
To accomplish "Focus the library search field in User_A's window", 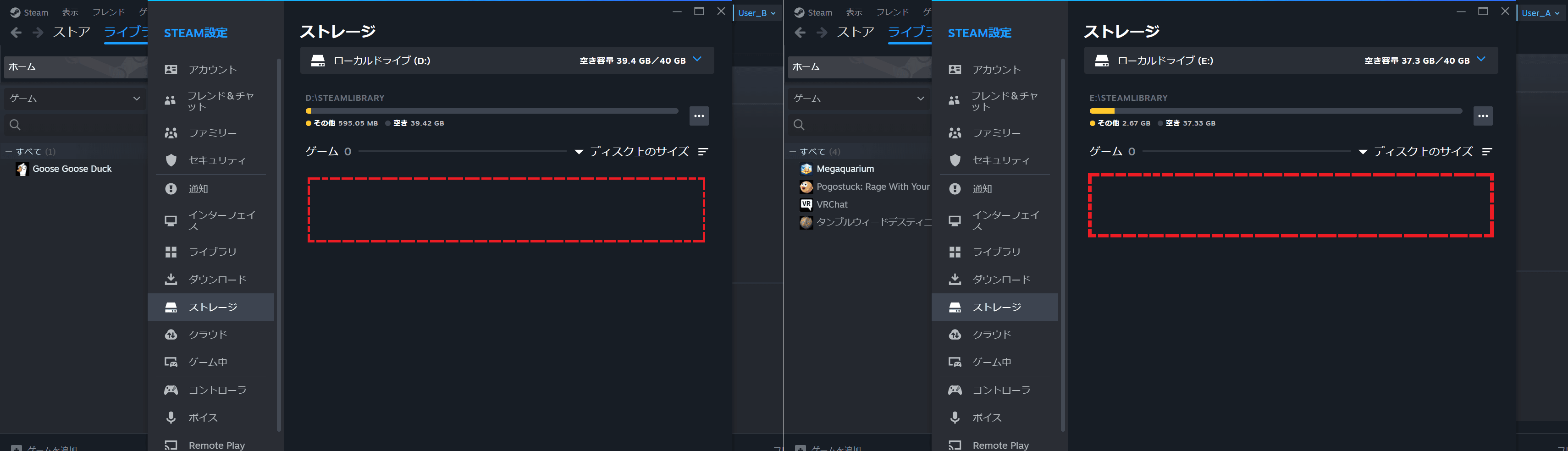I will (860, 125).
